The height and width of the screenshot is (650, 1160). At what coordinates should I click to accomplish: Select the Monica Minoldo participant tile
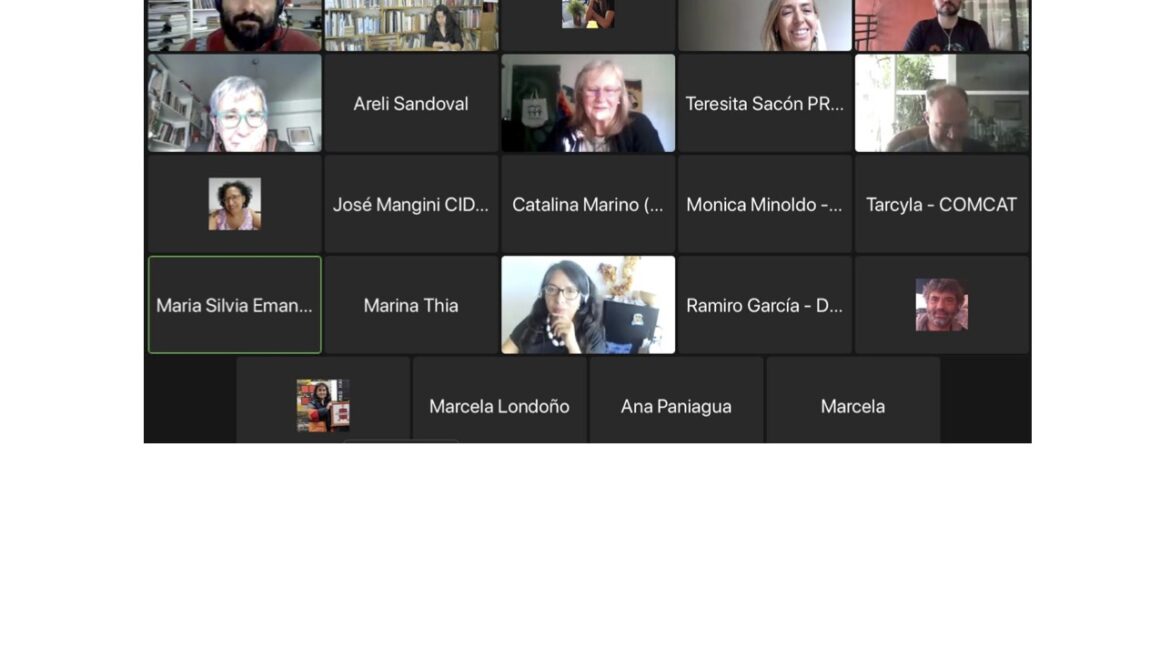click(x=764, y=204)
